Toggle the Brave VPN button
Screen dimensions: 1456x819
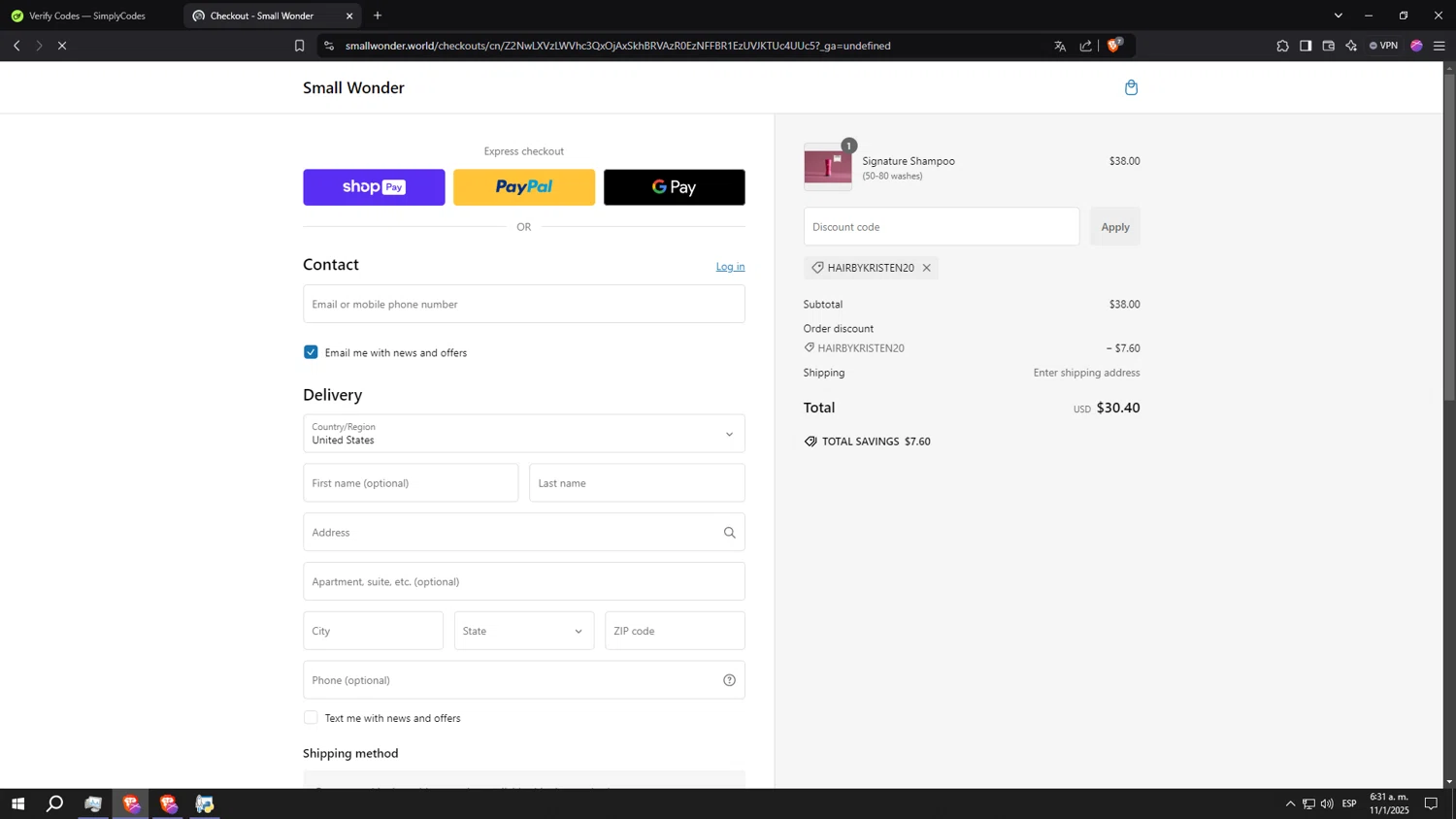tap(1383, 46)
